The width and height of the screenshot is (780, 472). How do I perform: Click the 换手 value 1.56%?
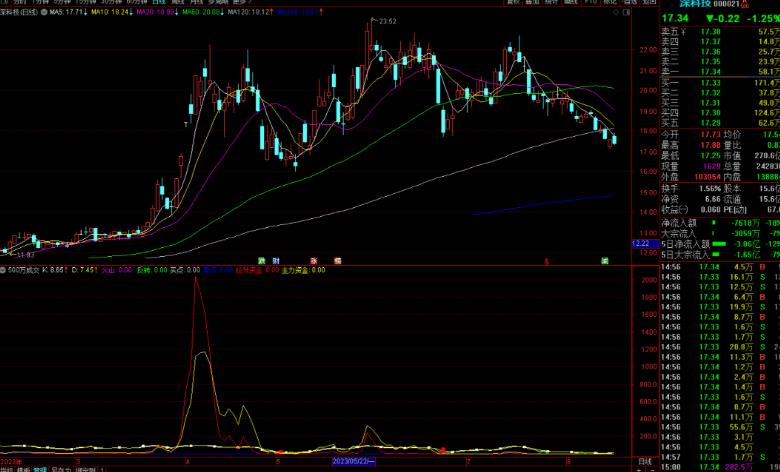710,189
